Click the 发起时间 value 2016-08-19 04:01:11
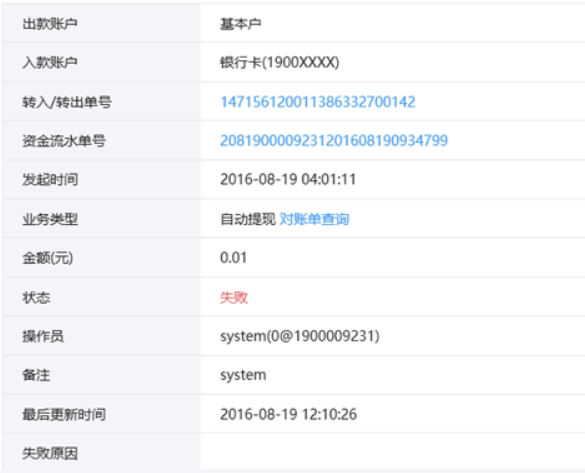This screenshot has width=585, height=473. (288, 179)
